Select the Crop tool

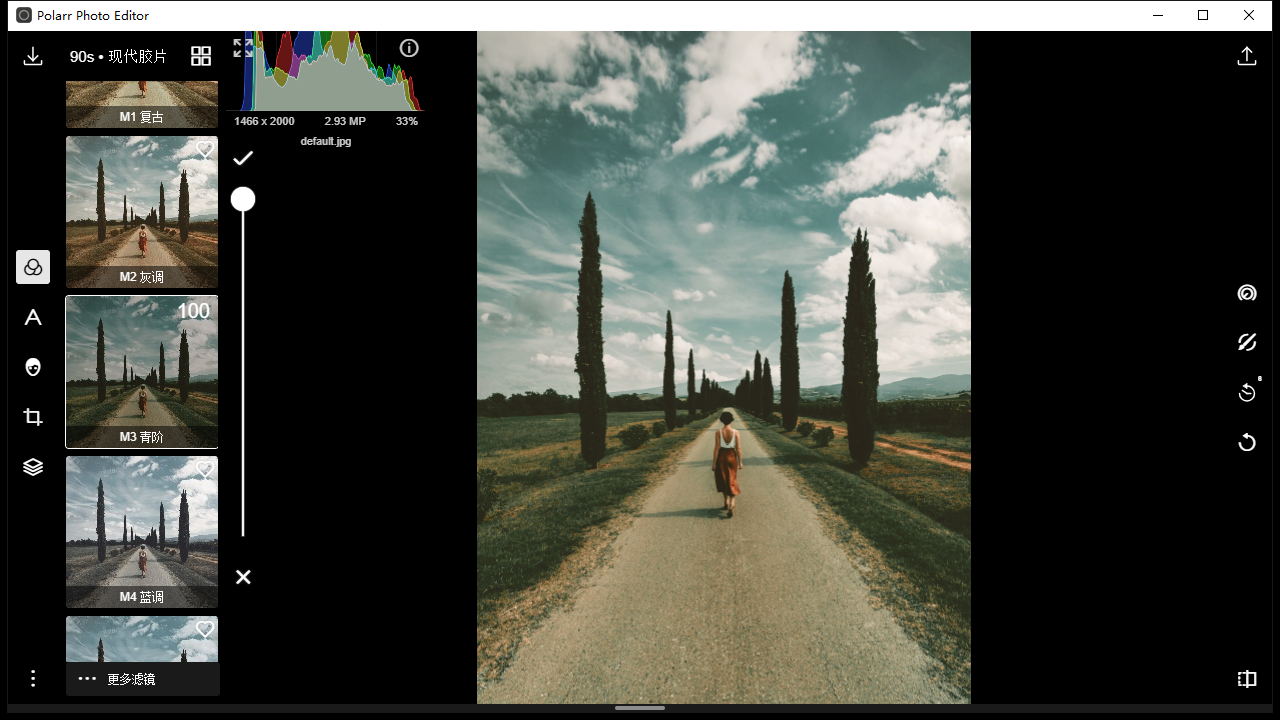[33, 417]
